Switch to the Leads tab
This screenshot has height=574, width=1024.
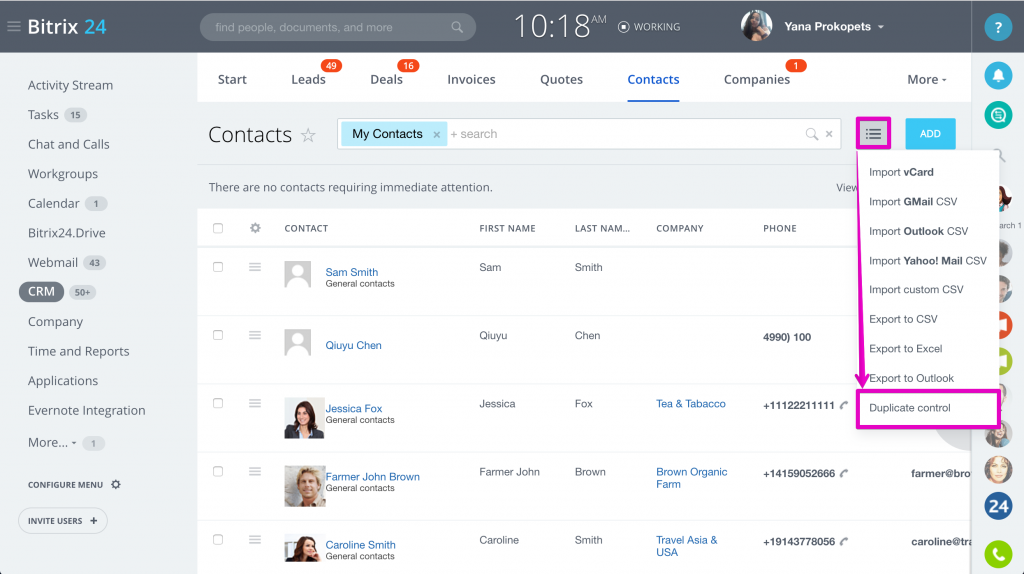pos(308,79)
